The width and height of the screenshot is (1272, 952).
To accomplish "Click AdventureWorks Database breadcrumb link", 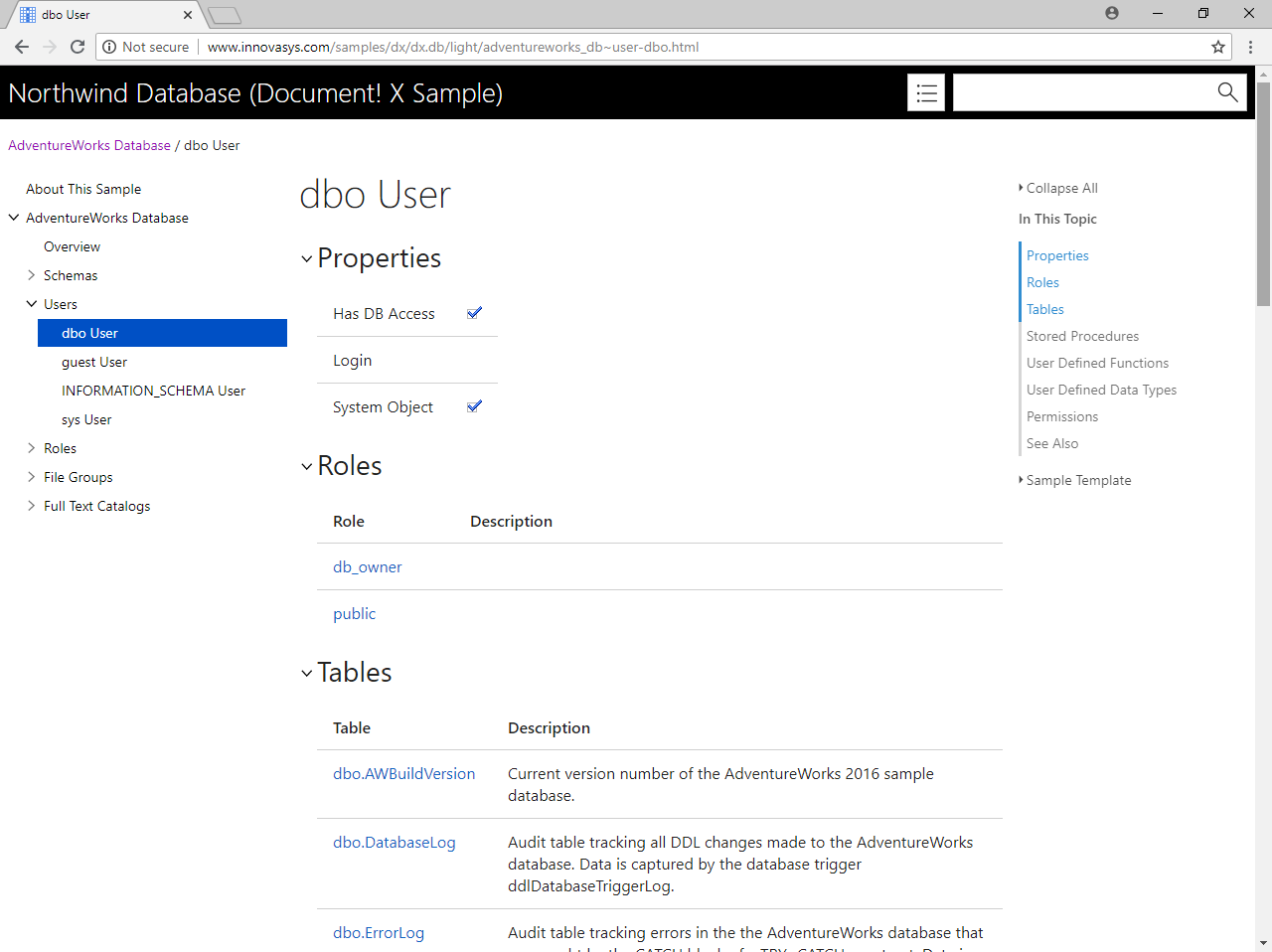I will pyautogui.click(x=89, y=145).
